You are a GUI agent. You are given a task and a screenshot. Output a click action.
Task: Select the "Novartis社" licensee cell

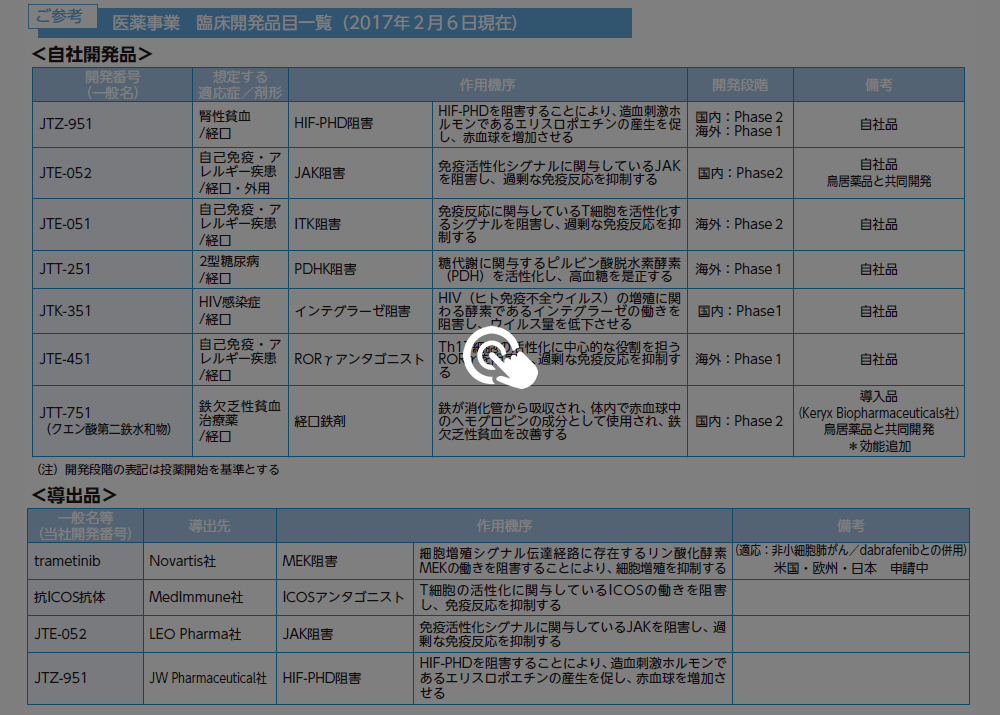click(x=210, y=561)
